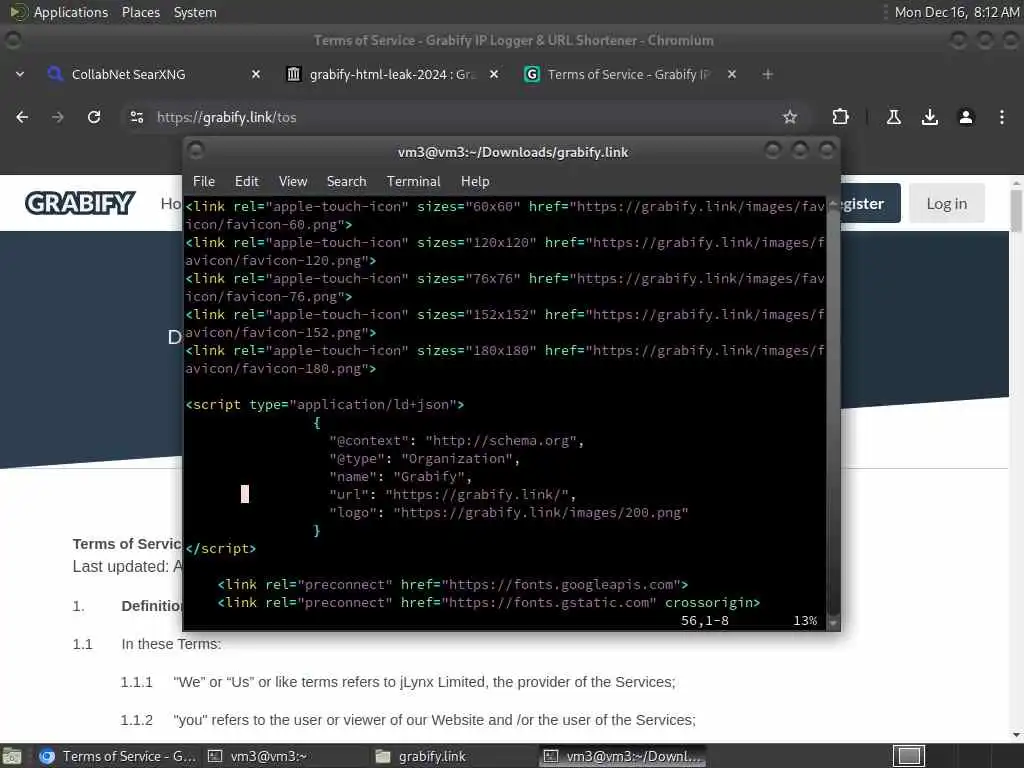Click the browser page vertical scrollbar

pyautogui.click(x=1016, y=210)
